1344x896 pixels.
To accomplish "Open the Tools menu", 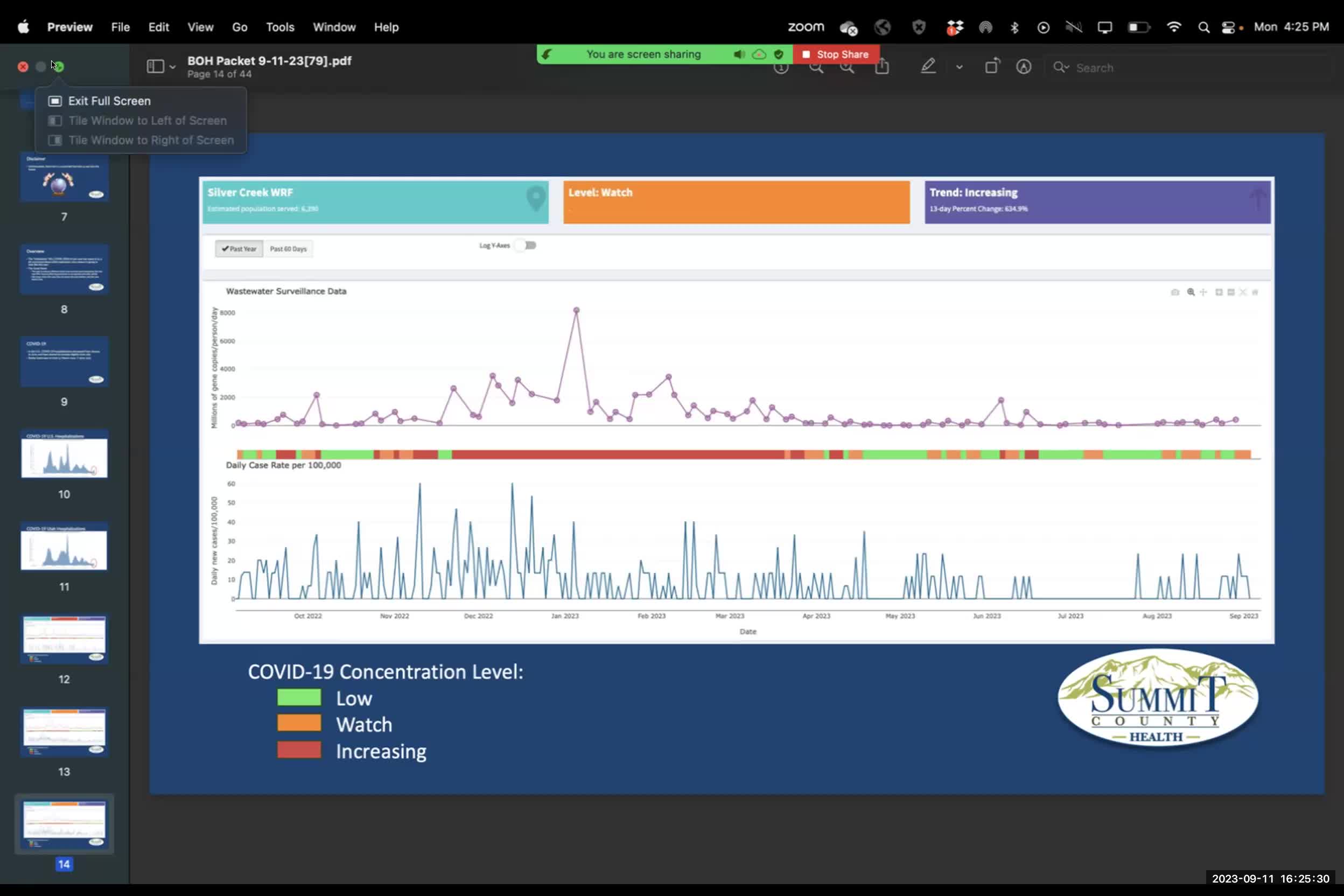I will (x=279, y=27).
